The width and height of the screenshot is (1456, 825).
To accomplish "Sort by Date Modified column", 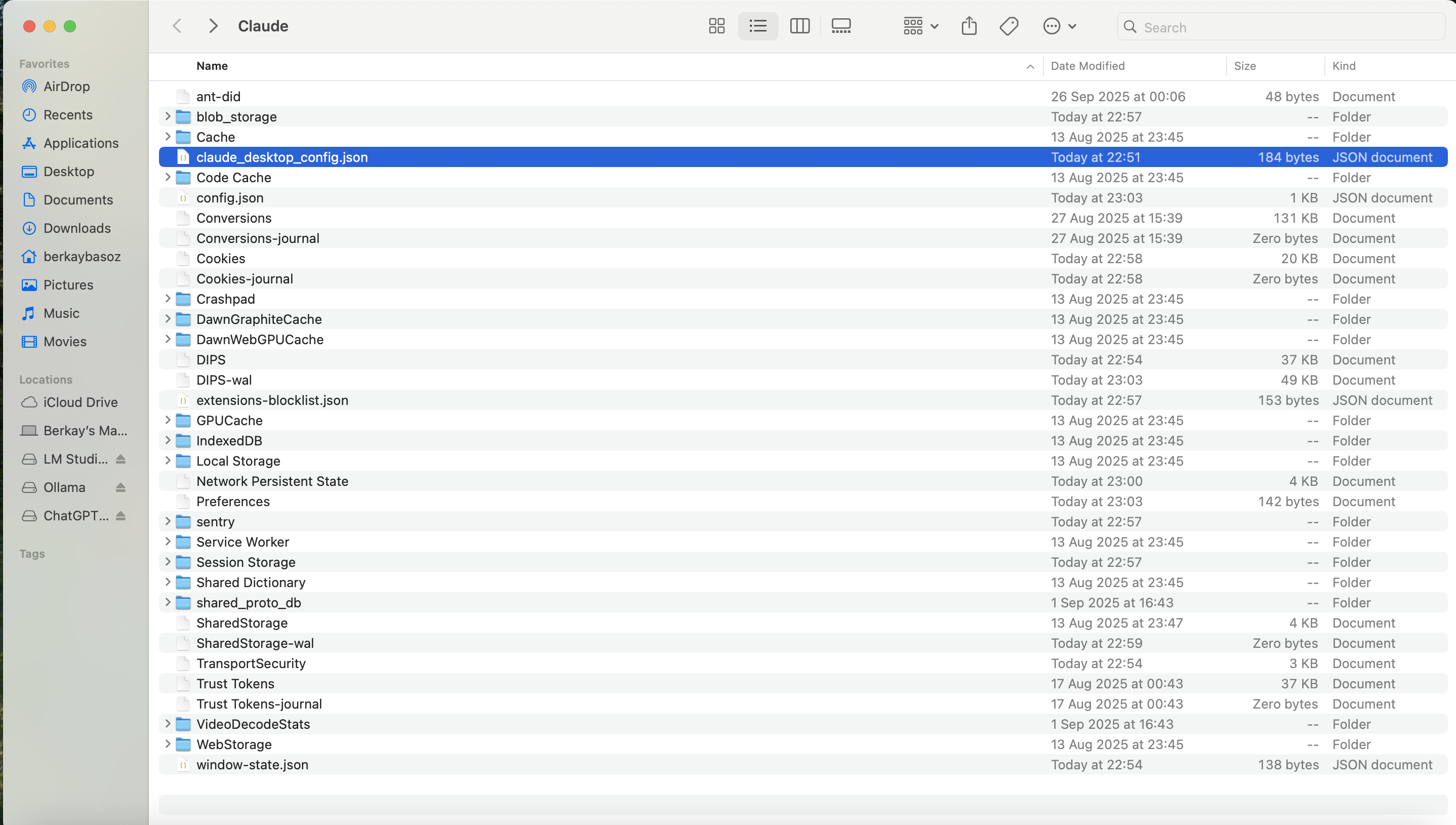I will [x=1087, y=66].
